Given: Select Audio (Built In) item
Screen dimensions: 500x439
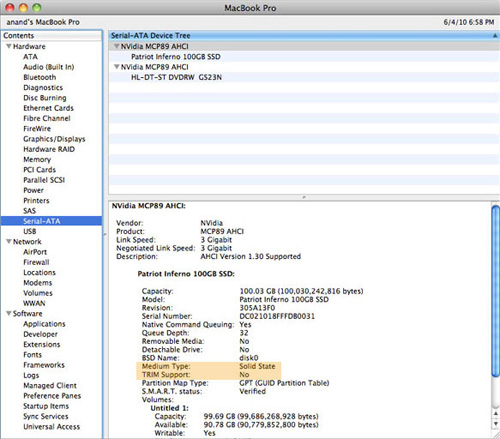Looking at the screenshot, I should [49, 67].
